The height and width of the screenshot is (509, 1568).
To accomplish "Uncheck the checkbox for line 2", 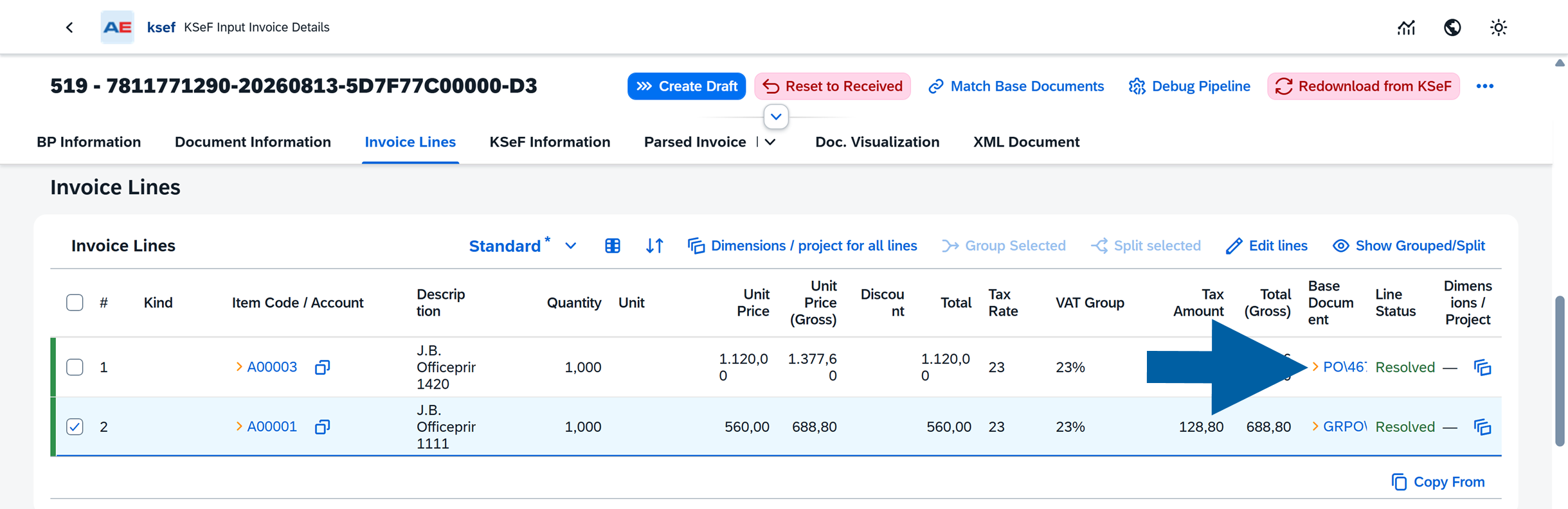I will pos(75,427).
